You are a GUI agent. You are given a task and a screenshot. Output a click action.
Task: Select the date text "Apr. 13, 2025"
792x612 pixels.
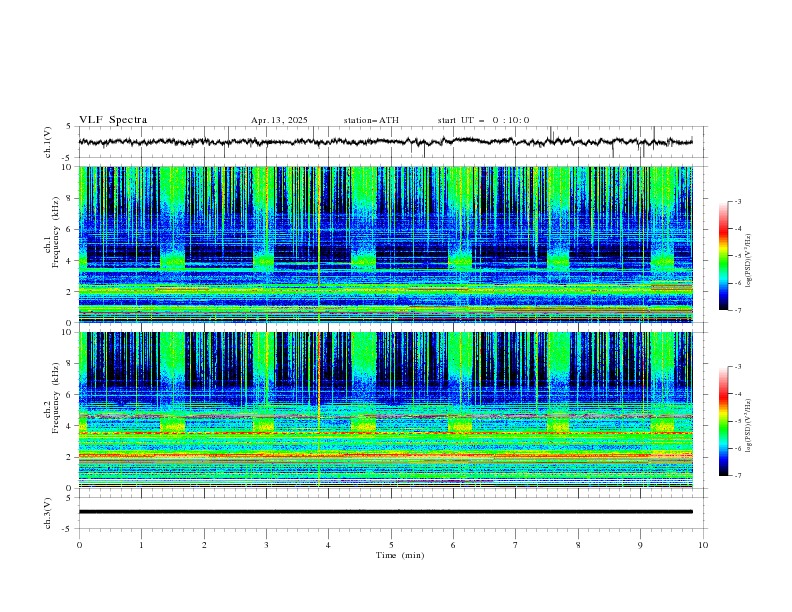[279, 120]
